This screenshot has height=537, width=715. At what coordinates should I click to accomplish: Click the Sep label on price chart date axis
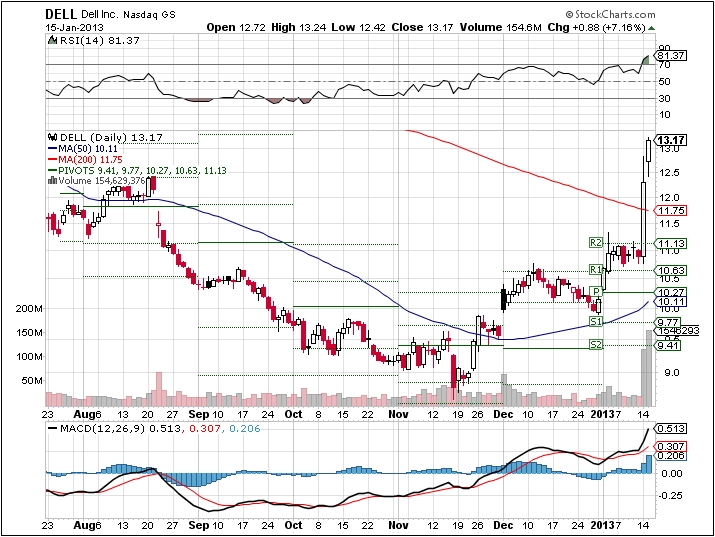click(x=198, y=414)
